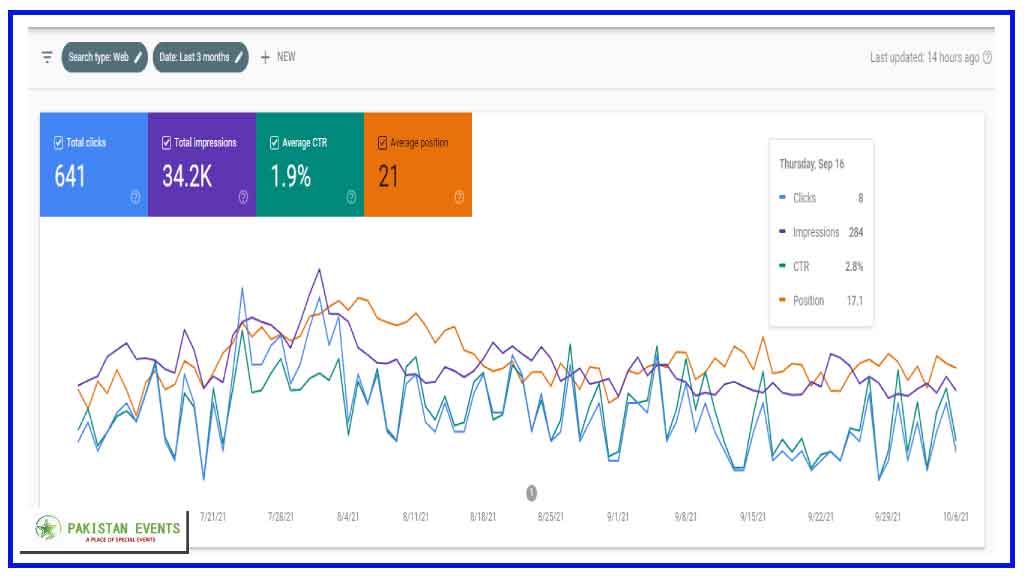Click pencil icon on Date chip

pos(239,57)
